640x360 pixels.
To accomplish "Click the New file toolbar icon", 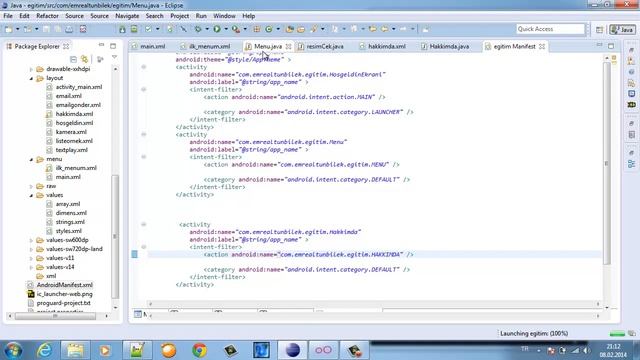I will coord(9,29).
